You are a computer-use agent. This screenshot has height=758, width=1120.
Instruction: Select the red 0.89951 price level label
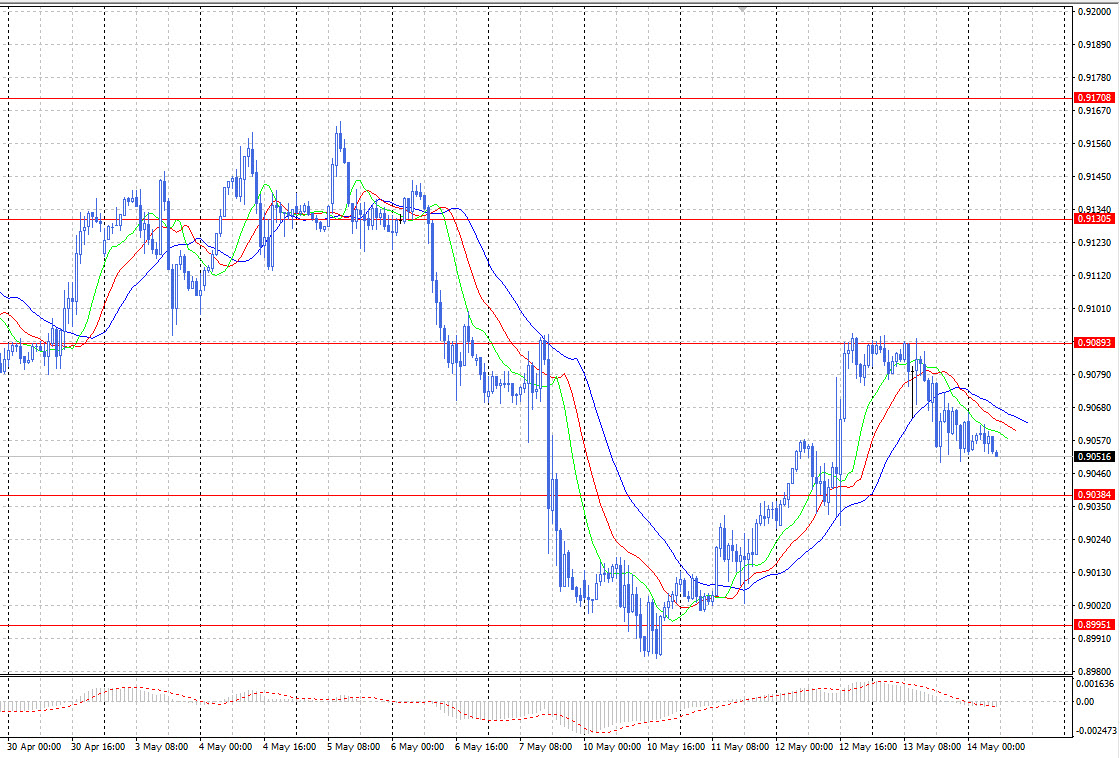[1094, 625]
